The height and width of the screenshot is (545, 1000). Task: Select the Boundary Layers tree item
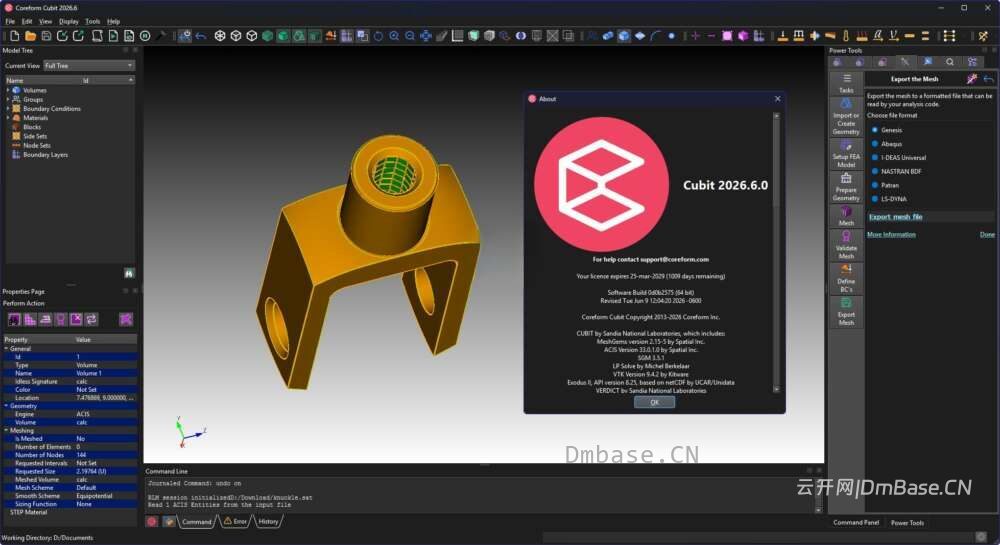[x=45, y=155]
